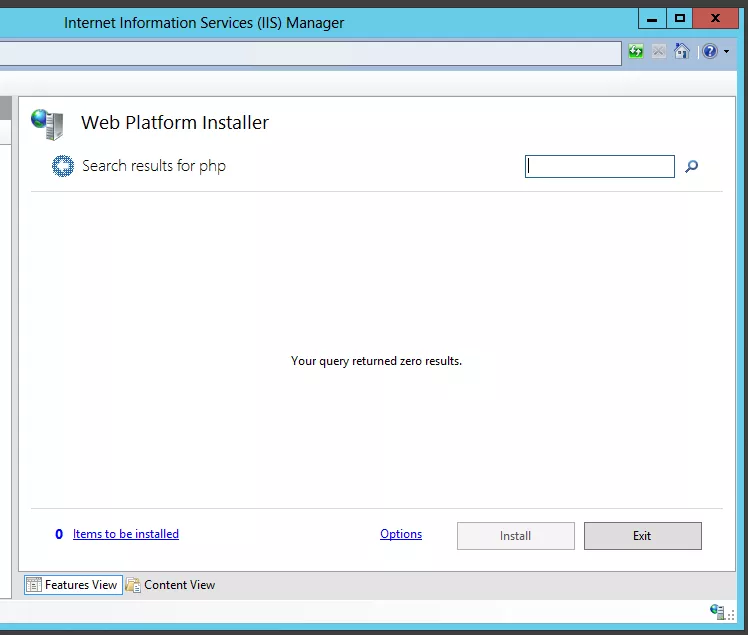Click the Install button
Image resolution: width=748 pixels, height=635 pixels.
516,536
